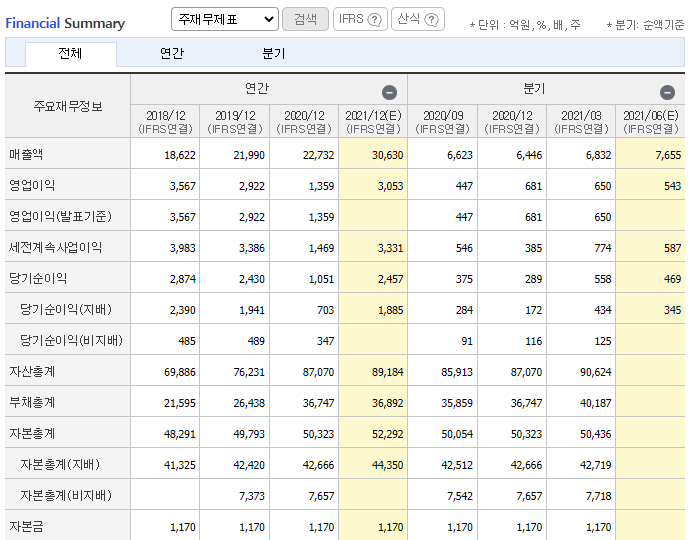Click the quarterly 당기순이익 estimate 469
This screenshot has width=693, height=540.
[x=672, y=279]
